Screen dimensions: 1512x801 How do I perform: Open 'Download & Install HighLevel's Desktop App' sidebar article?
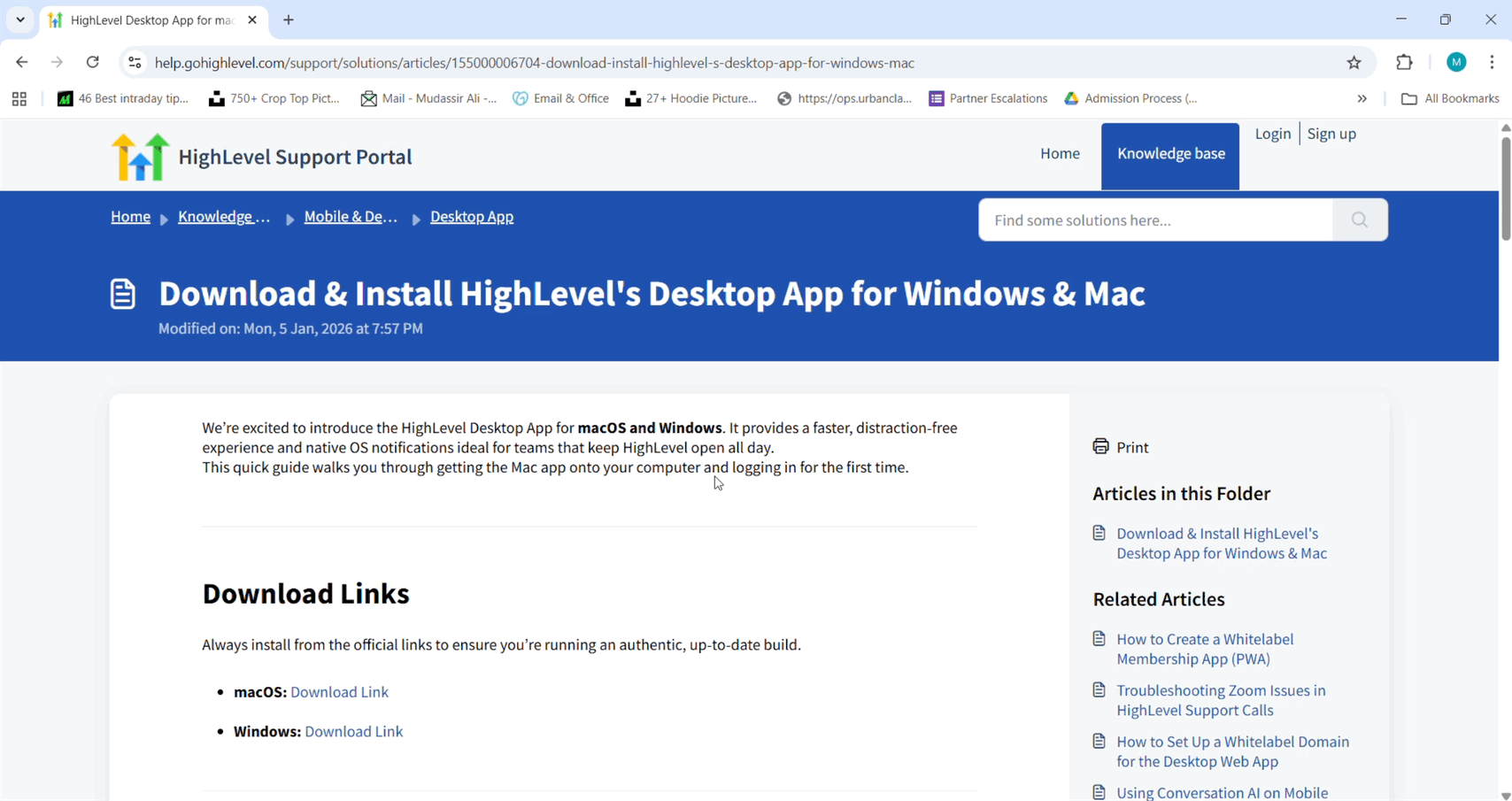click(x=1222, y=543)
